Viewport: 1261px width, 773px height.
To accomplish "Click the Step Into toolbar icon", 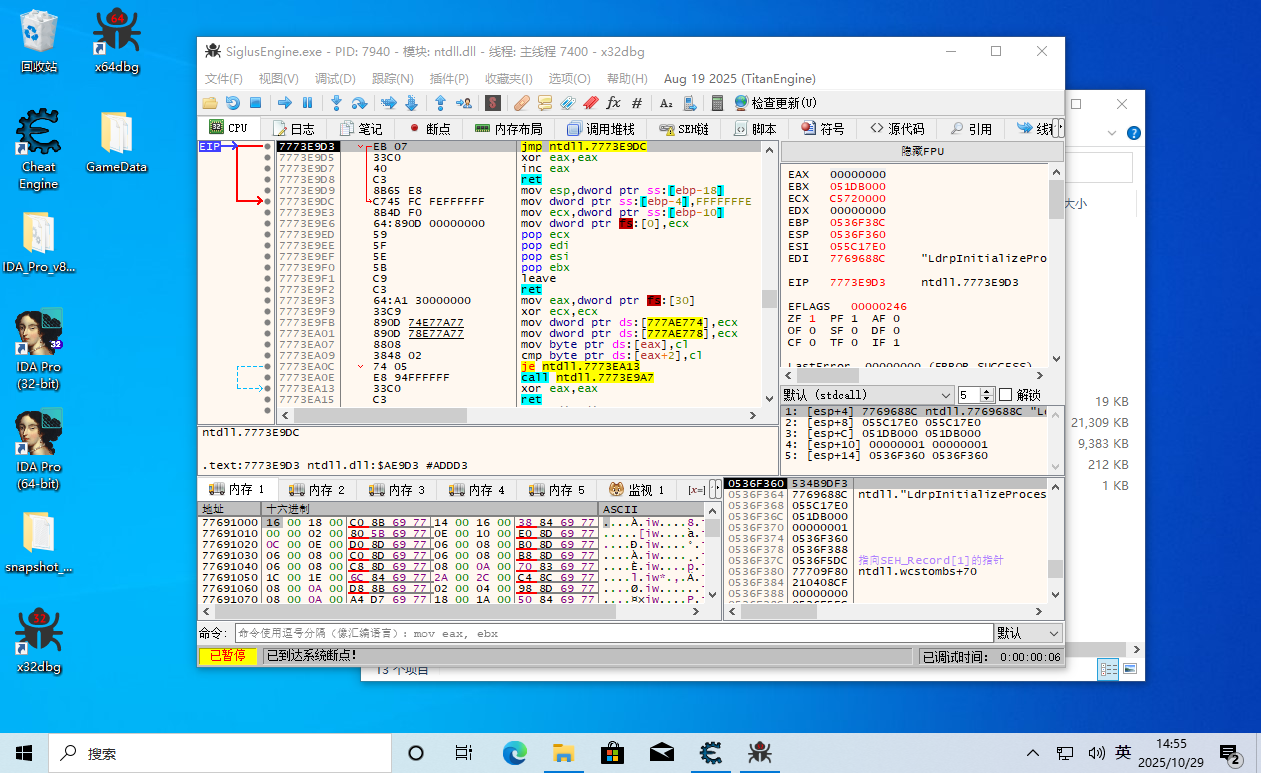I will point(336,103).
